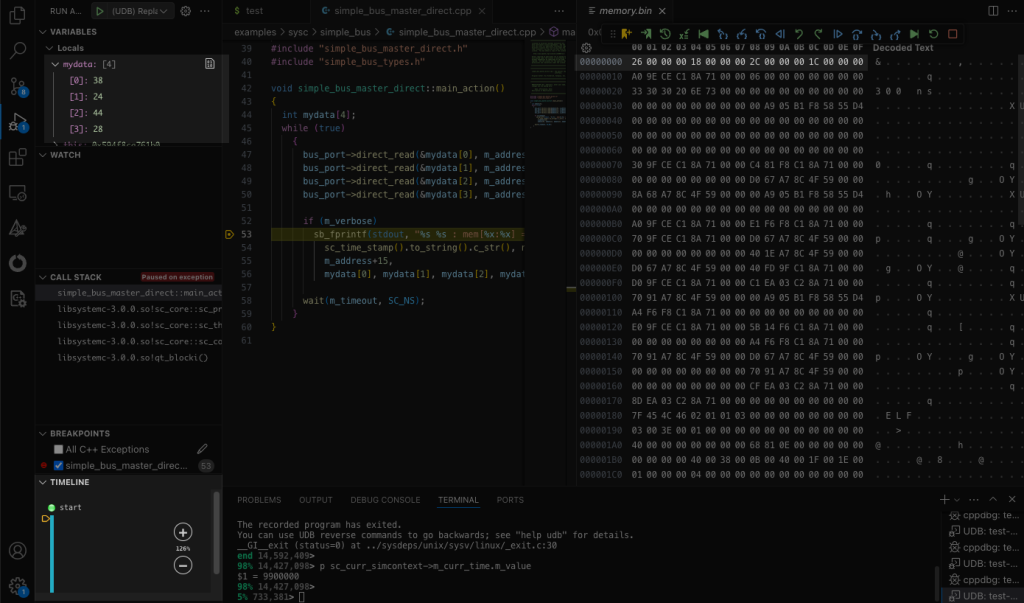Click the green go-to-bookmark arrow icon
1024x603 pixels.
(646, 34)
